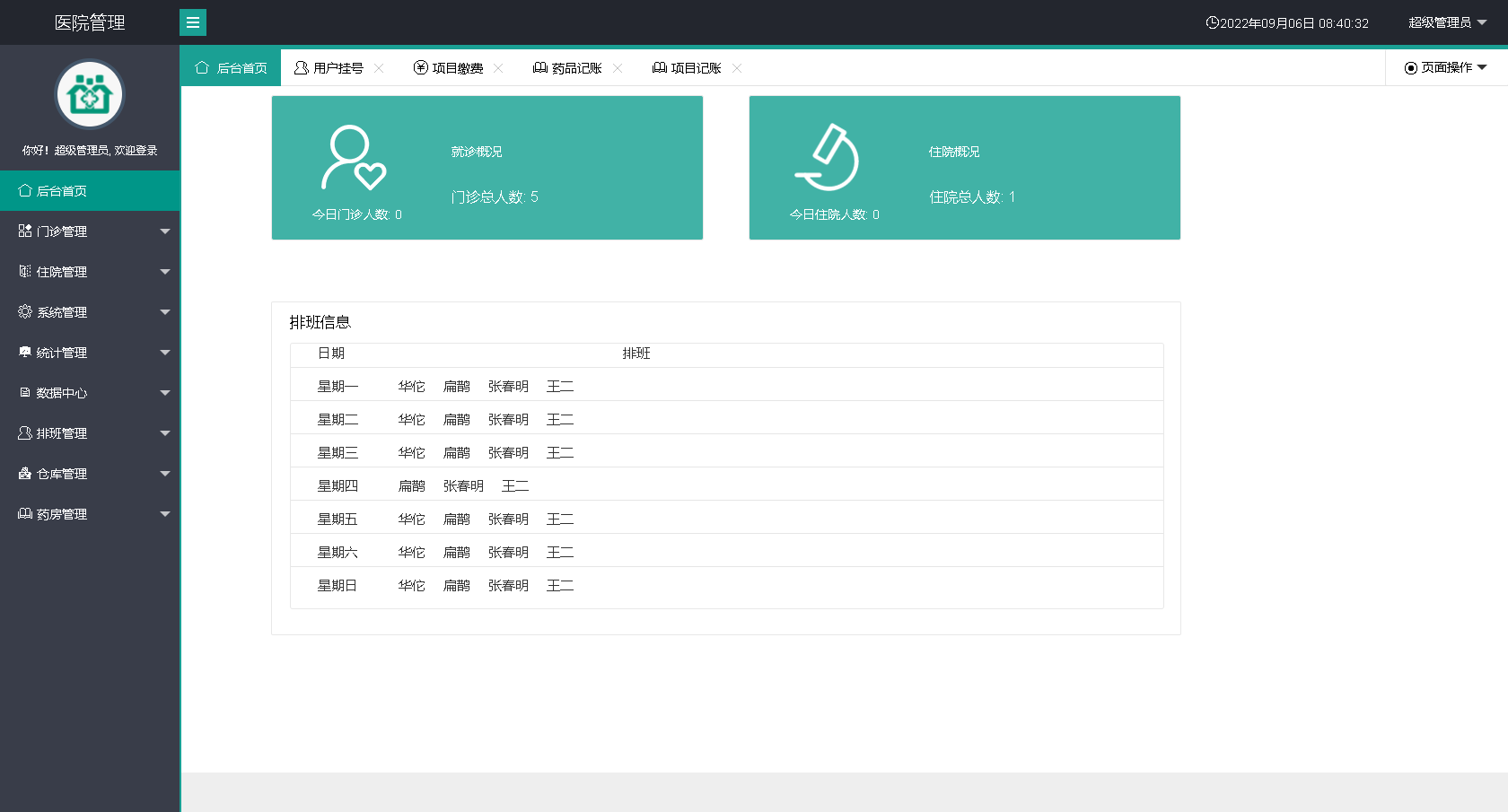
Task: Expand the 住院管理 menu arrow
Action: coord(165,272)
